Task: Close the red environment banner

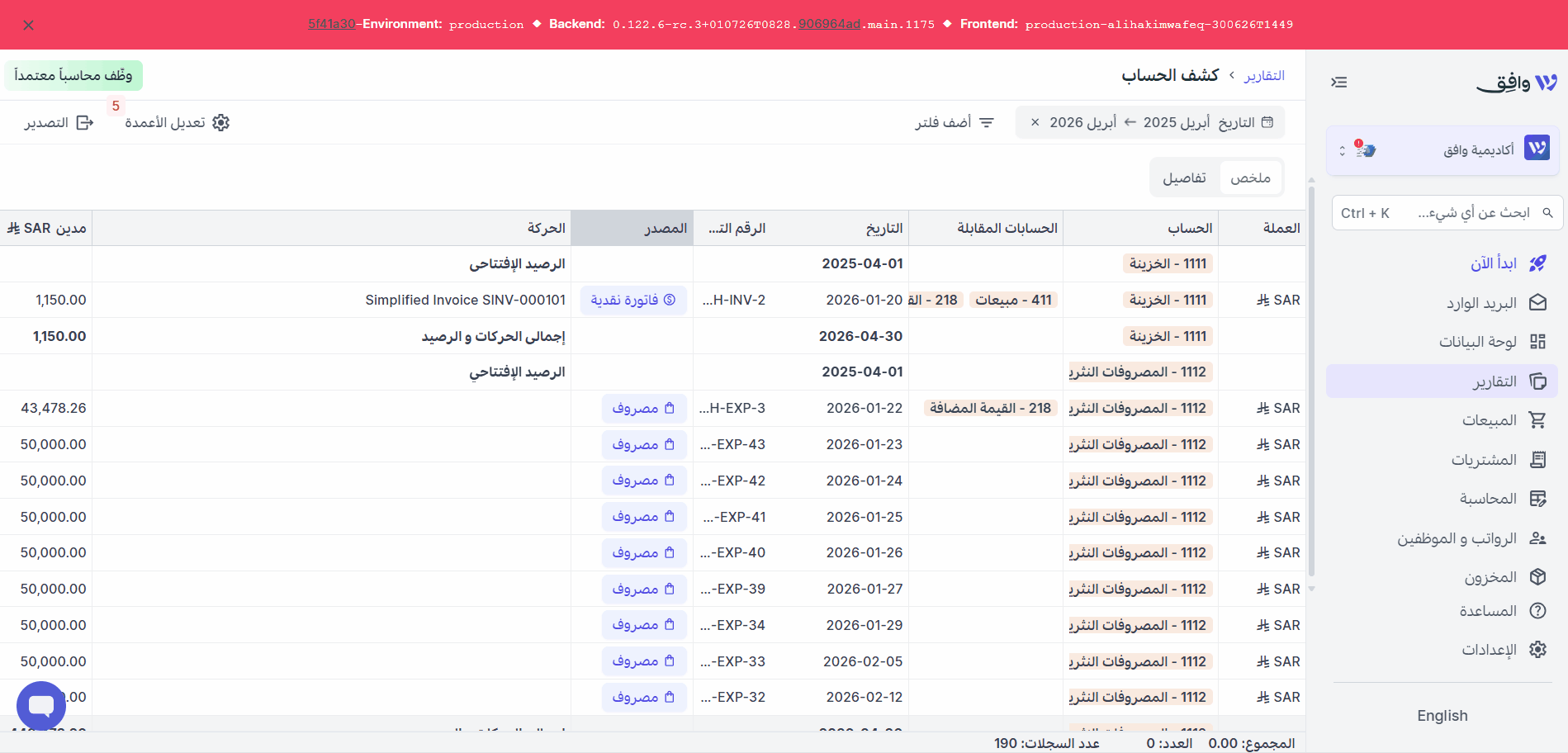Action: click(x=29, y=26)
